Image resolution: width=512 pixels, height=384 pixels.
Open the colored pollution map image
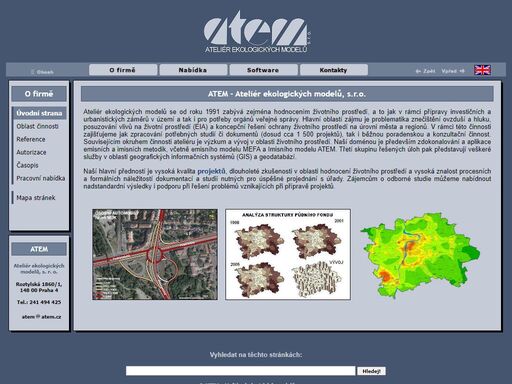pyautogui.click(x=421, y=256)
